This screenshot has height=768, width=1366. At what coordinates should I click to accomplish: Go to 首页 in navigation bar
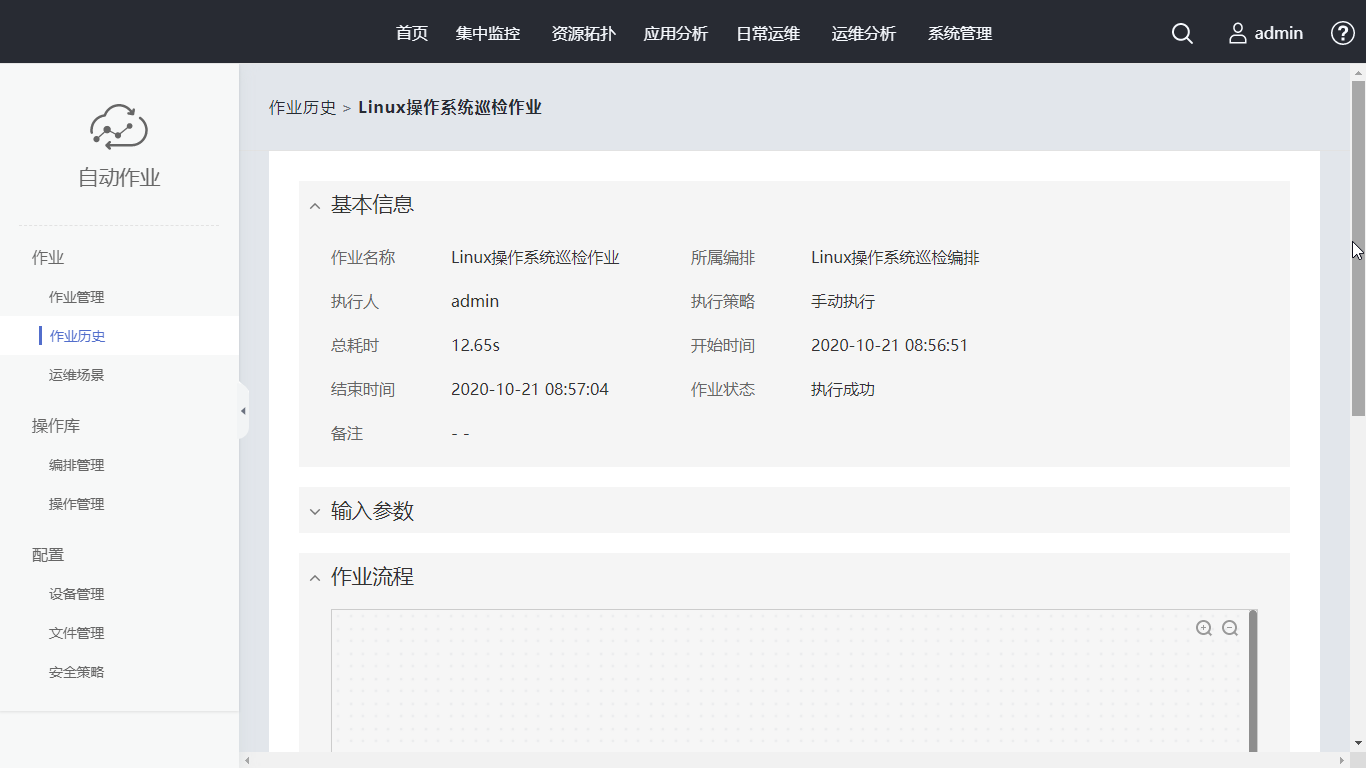pyautogui.click(x=412, y=33)
